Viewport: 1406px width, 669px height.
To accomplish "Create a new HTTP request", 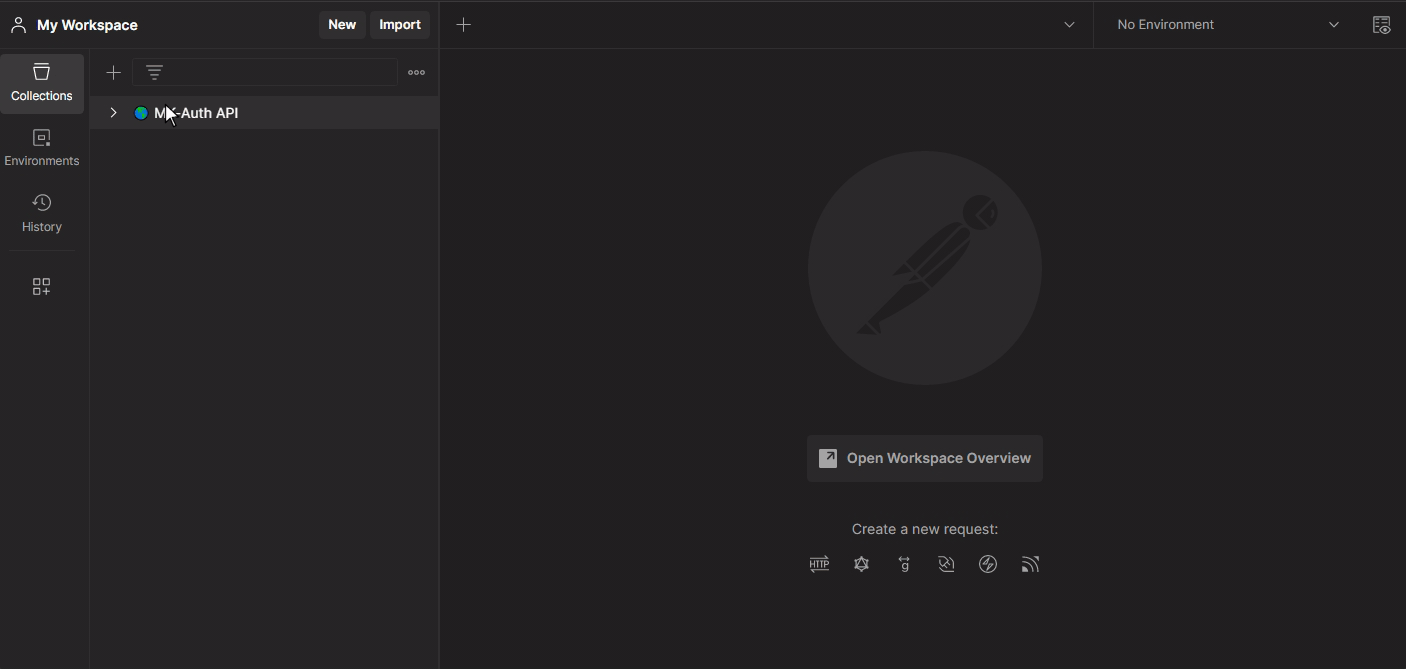I will pos(819,565).
